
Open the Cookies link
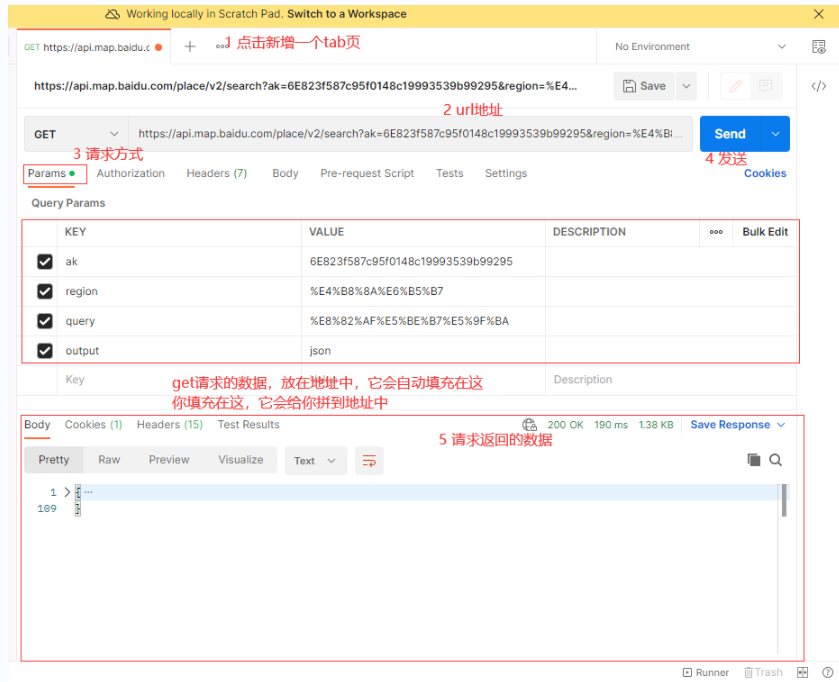pyautogui.click(x=765, y=173)
